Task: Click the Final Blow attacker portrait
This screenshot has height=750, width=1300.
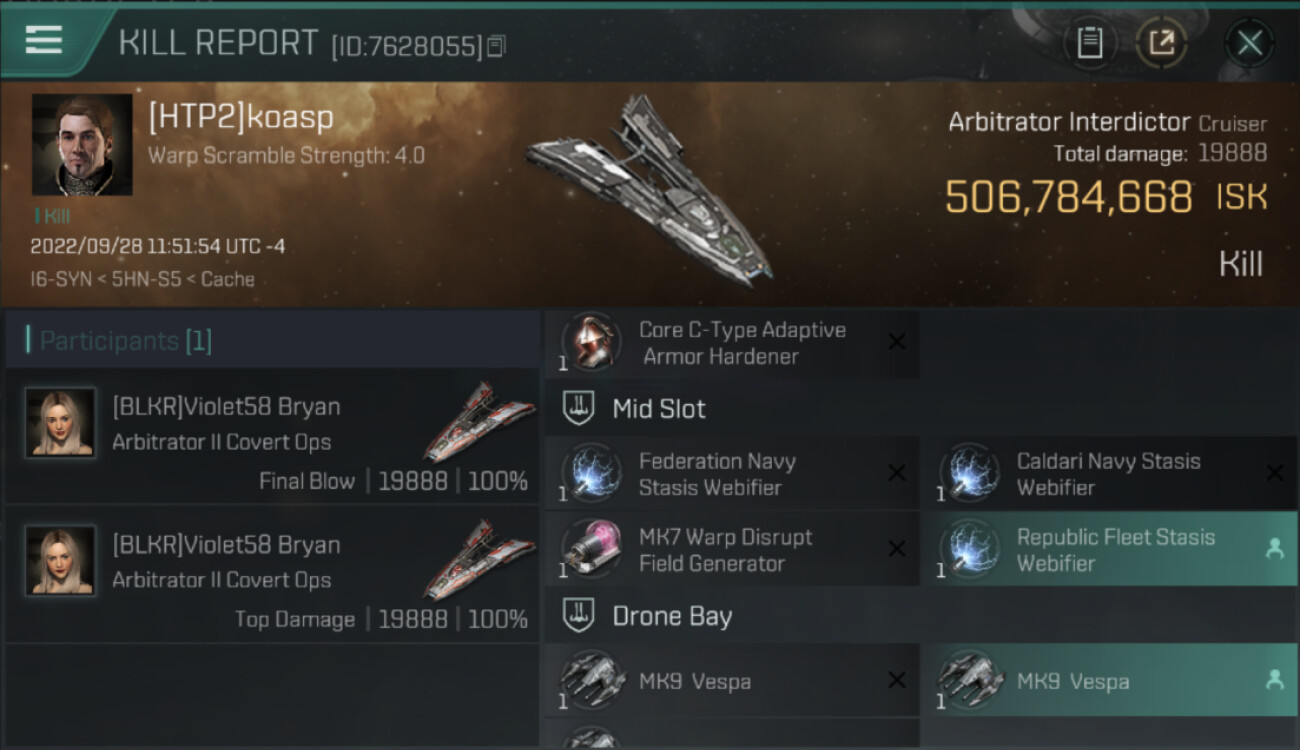Action: click(61, 423)
